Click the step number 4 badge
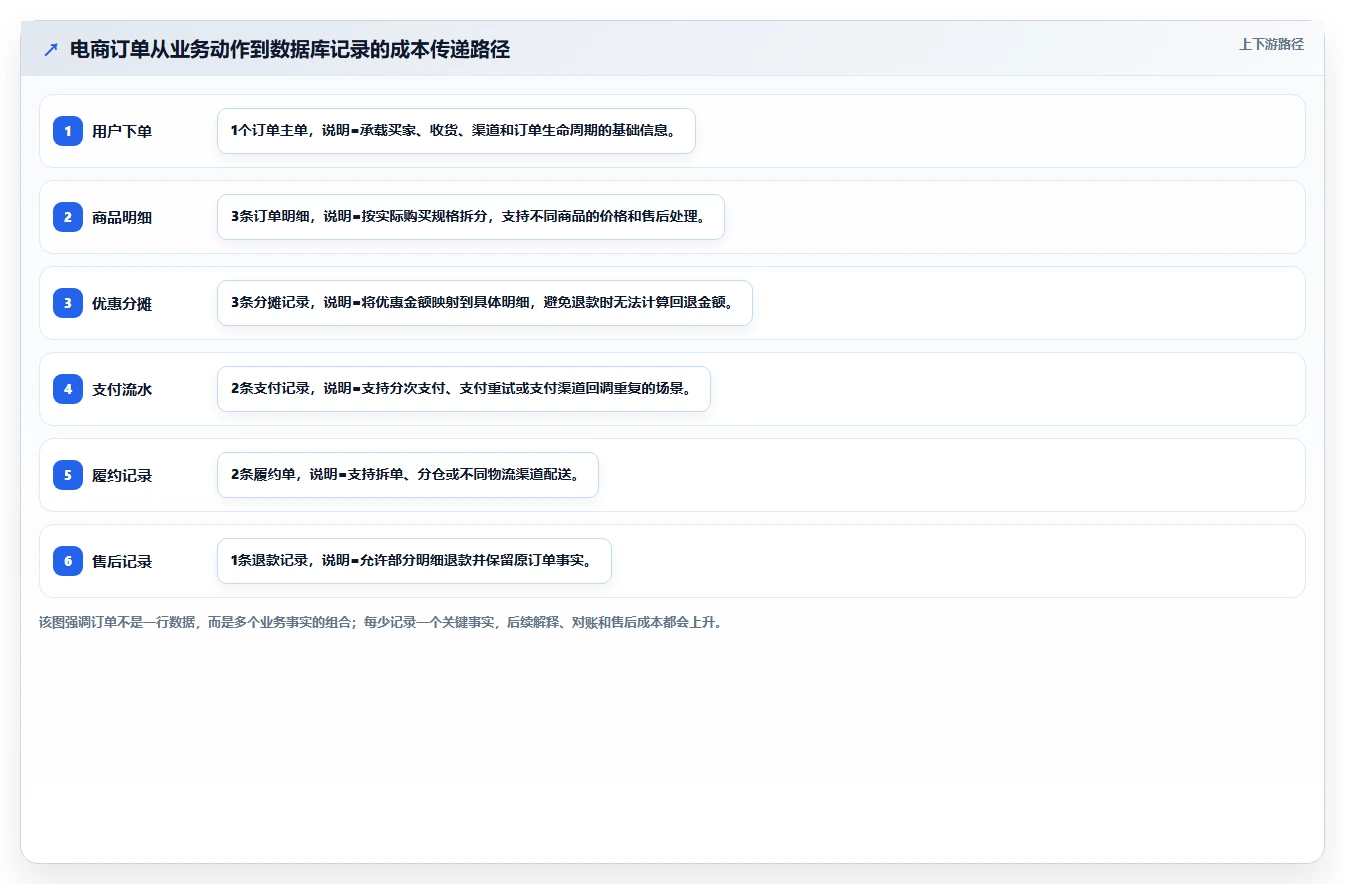Screen dimensions: 1345x884 pos(68,389)
